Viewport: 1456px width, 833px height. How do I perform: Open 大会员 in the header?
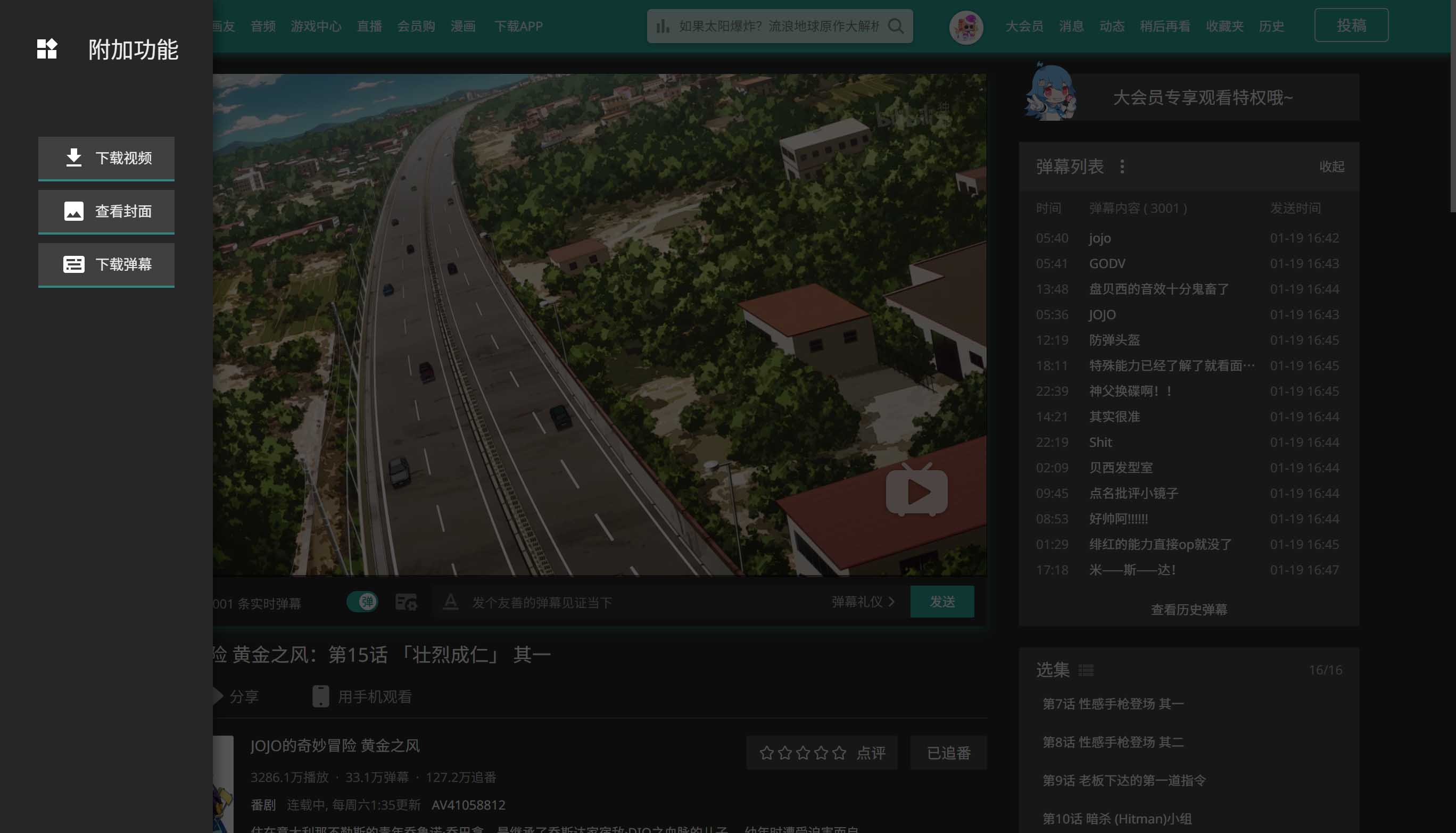[1024, 26]
